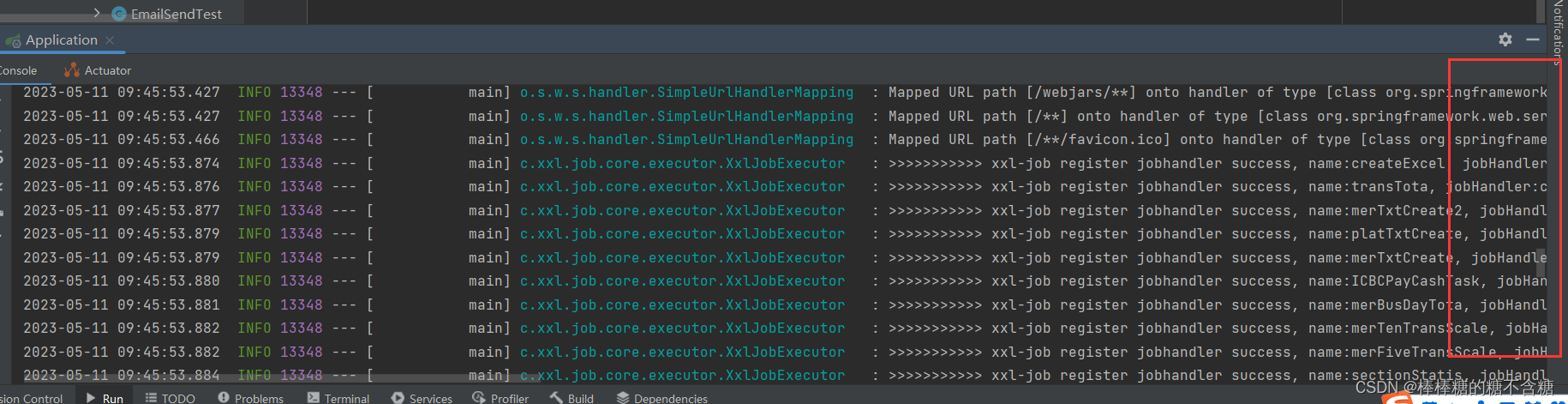Screen dimensions: 1568x404
Task: Click XxlJobExecutor in the createExcel row
Action: [785, 163]
